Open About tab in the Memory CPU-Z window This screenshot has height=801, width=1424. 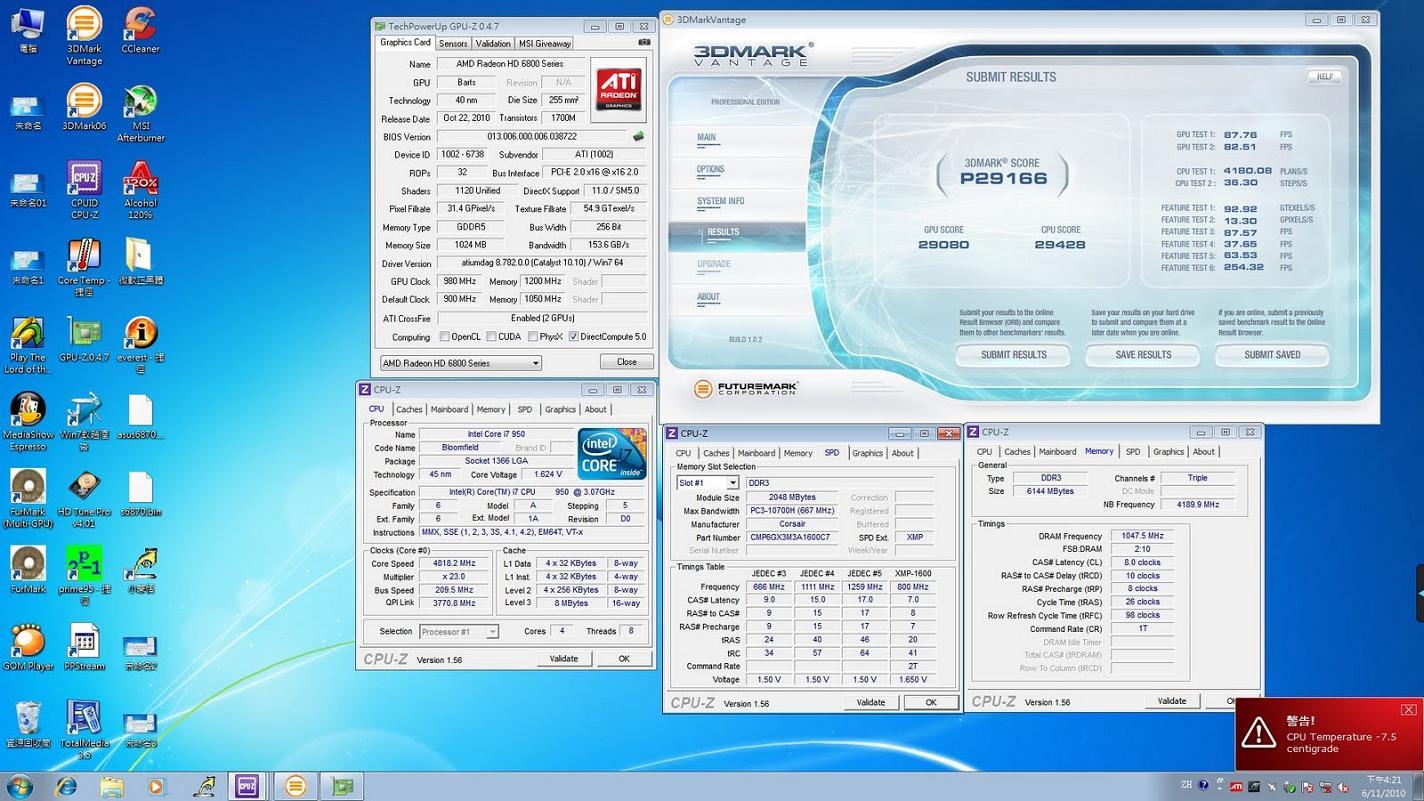coord(1204,452)
